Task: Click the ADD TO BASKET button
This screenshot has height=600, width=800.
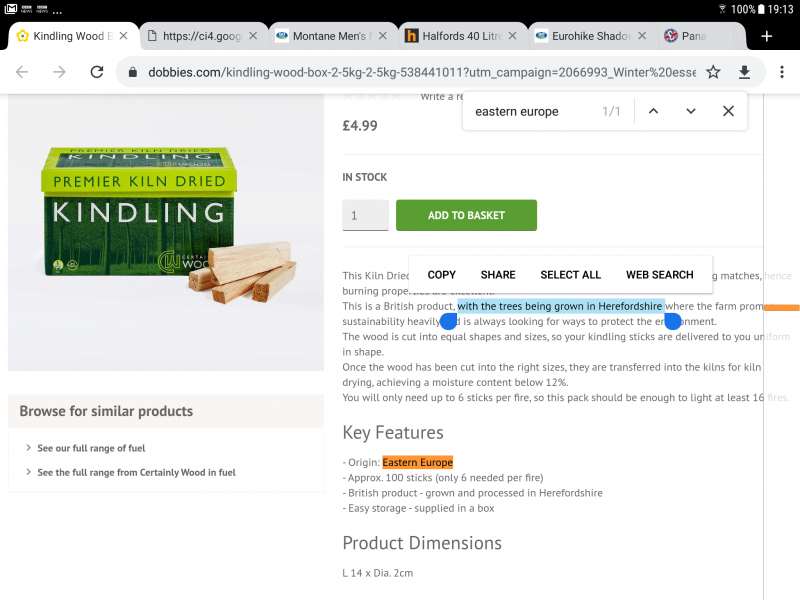Action: (466, 215)
